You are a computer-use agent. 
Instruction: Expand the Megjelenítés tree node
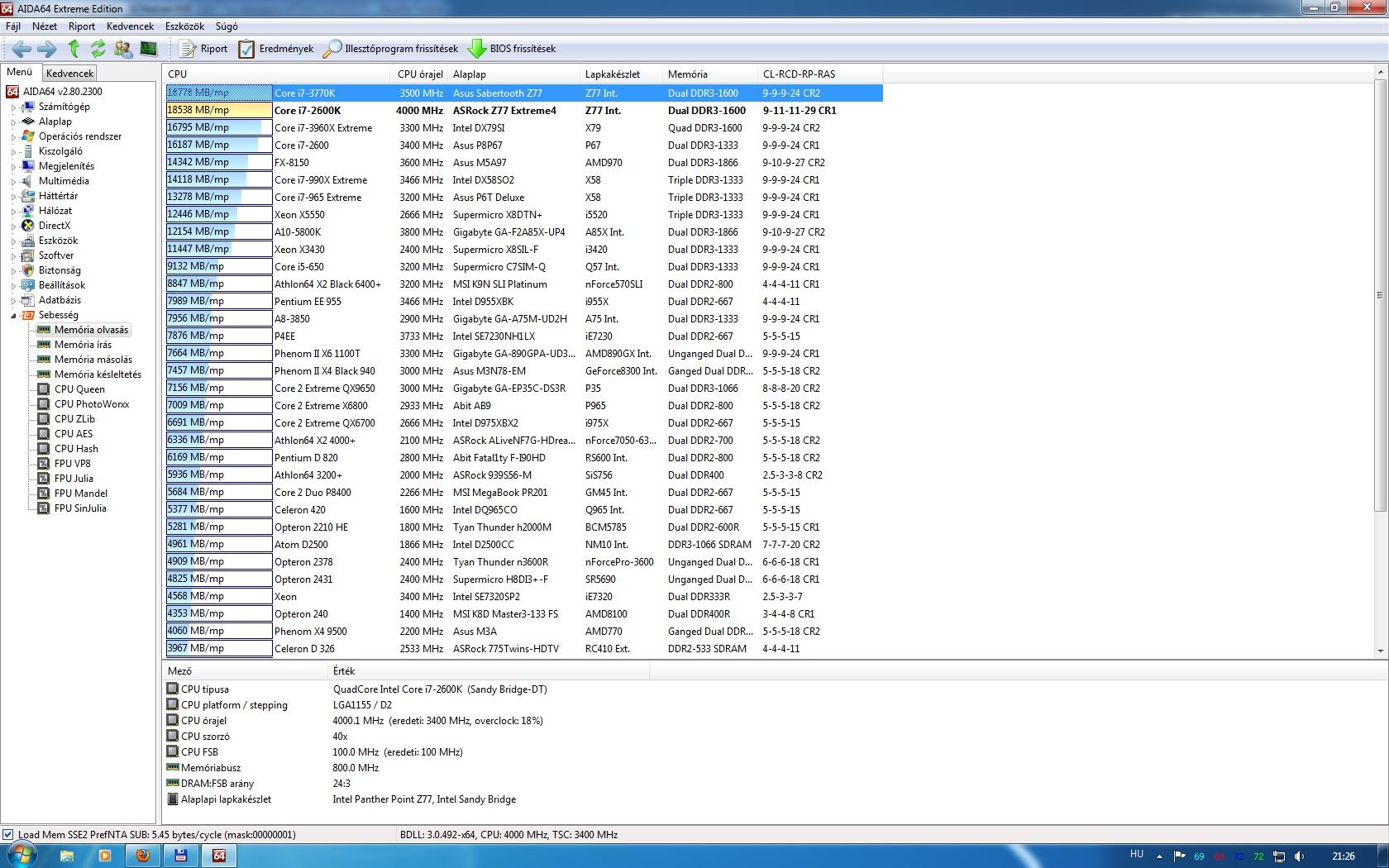(13, 167)
